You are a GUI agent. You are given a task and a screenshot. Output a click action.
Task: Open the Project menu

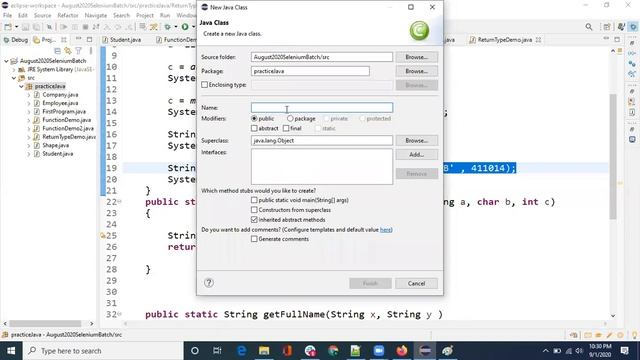coord(144,15)
